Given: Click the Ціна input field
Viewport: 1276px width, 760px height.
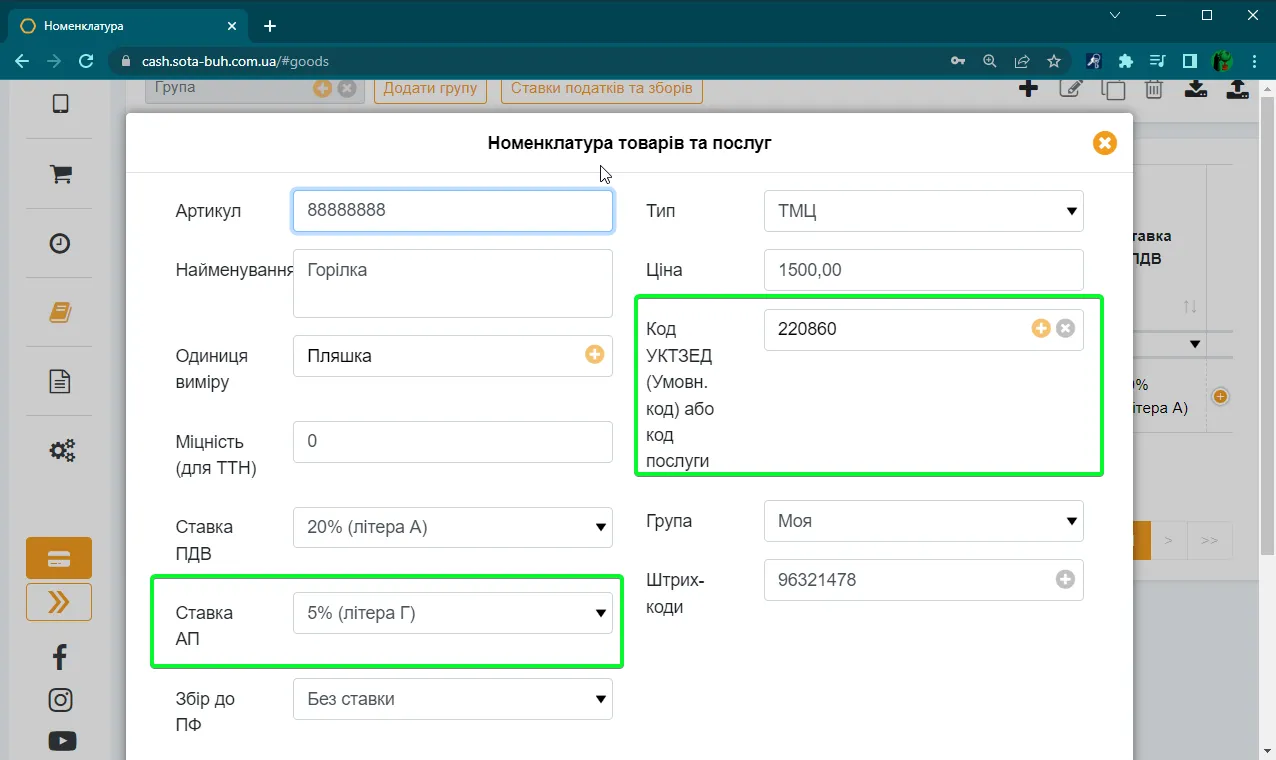Looking at the screenshot, I should [924, 270].
